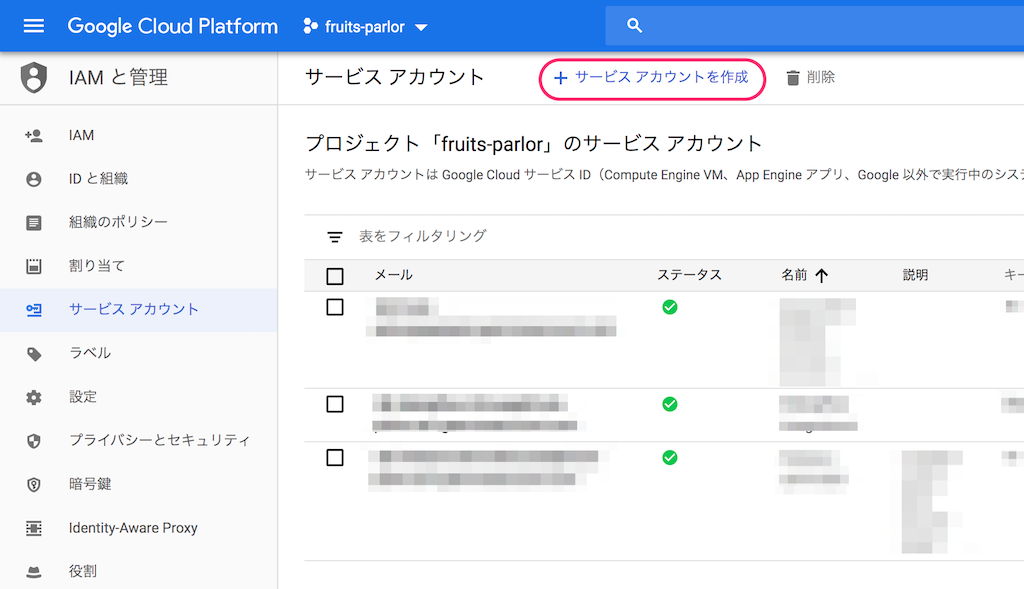This screenshot has height=589, width=1024.
Task: Click the Identity-Aware Proxy icon
Action: point(34,528)
